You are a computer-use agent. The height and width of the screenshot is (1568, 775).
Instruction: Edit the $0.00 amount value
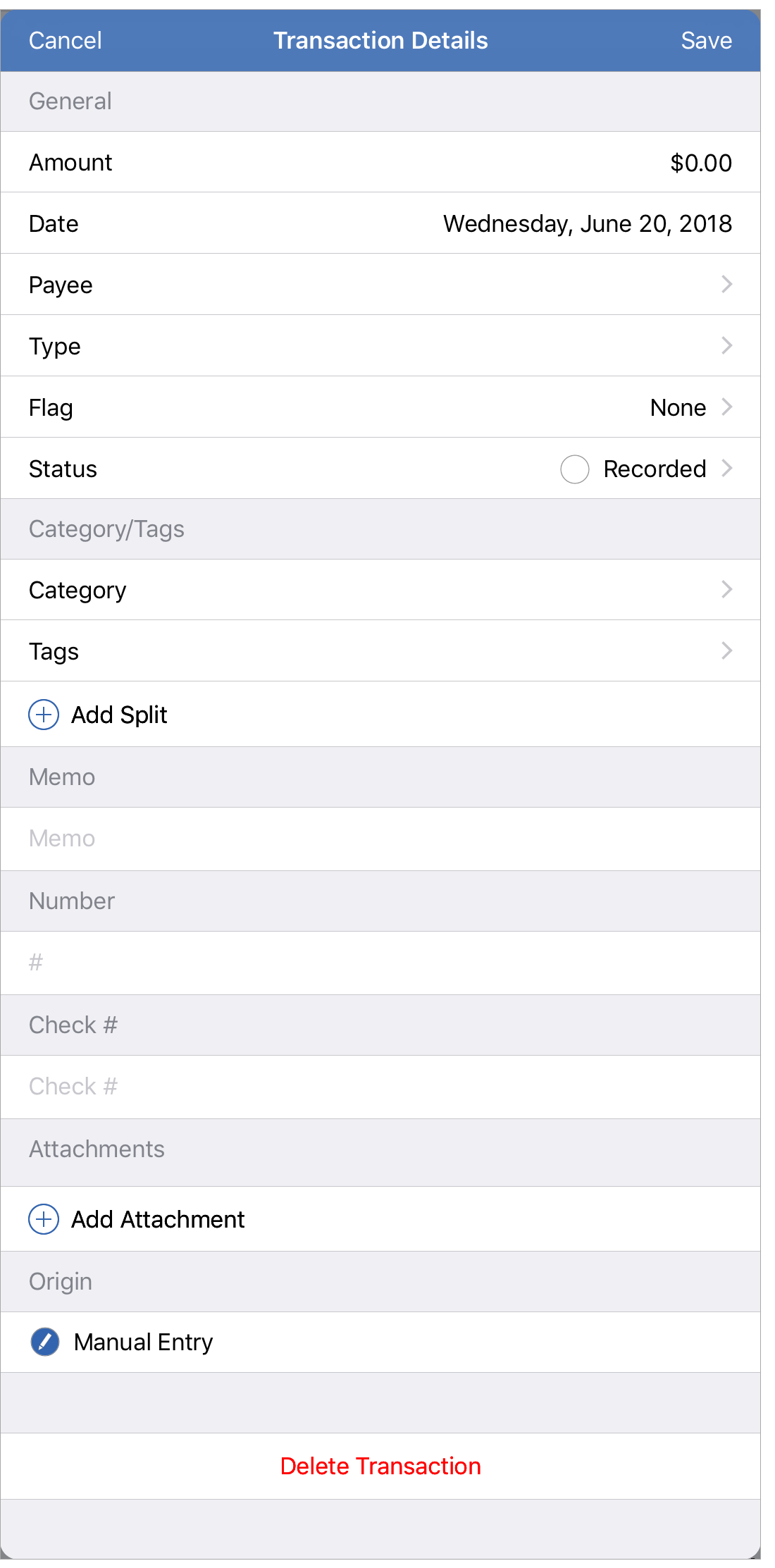click(700, 163)
